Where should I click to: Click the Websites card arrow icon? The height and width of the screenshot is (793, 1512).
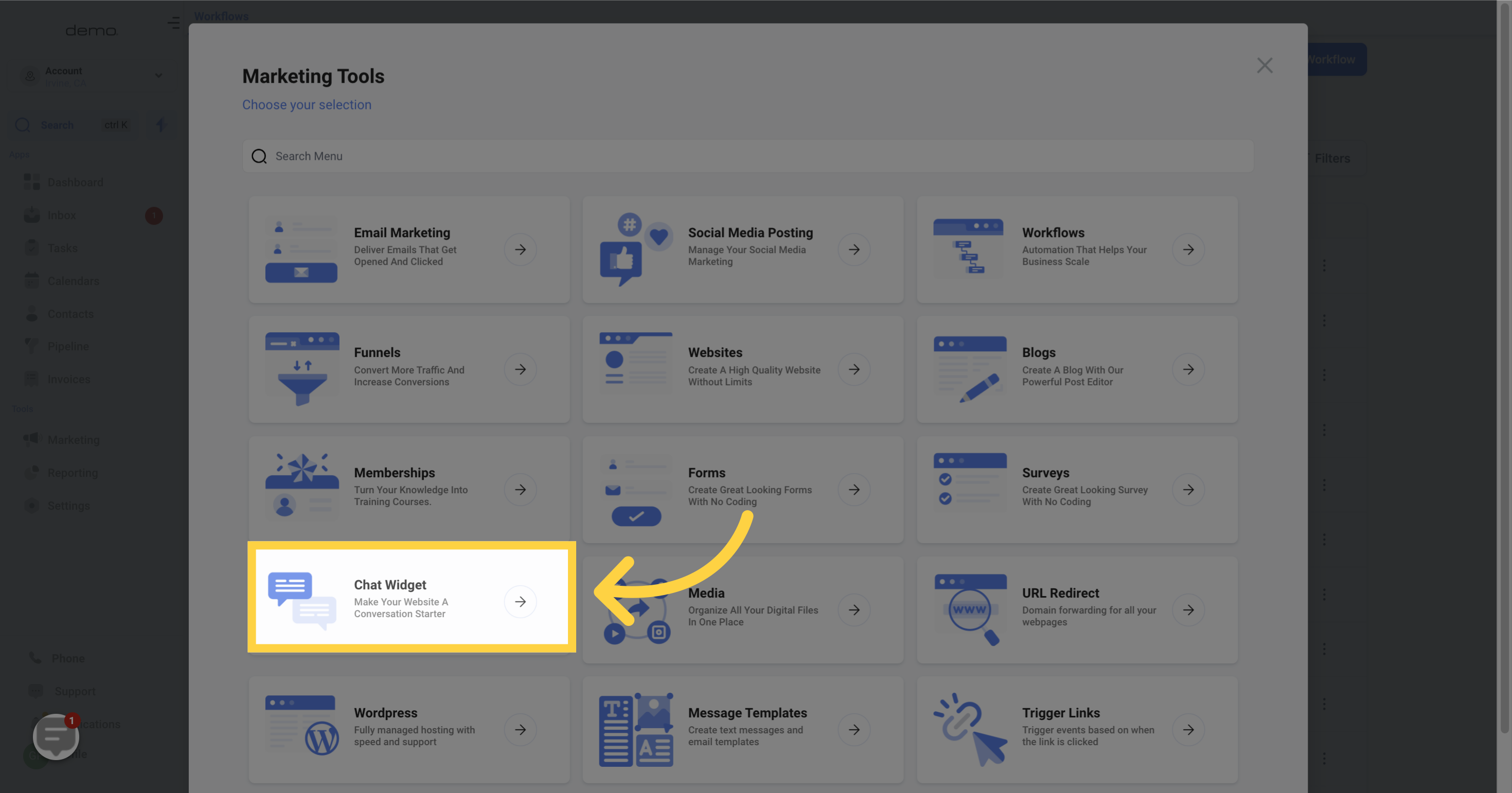(854, 370)
